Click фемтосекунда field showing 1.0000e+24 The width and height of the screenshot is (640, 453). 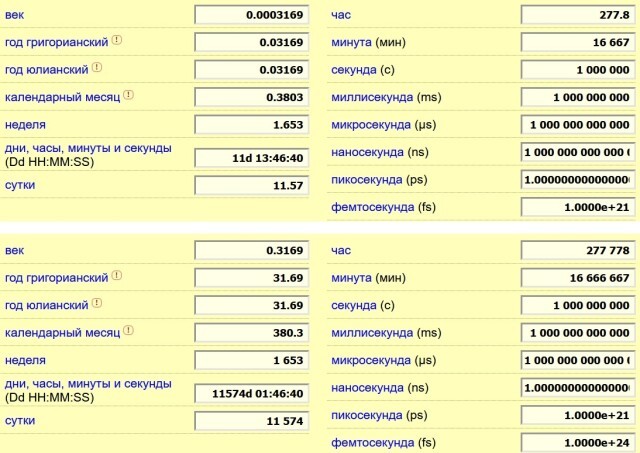click(578, 443)
